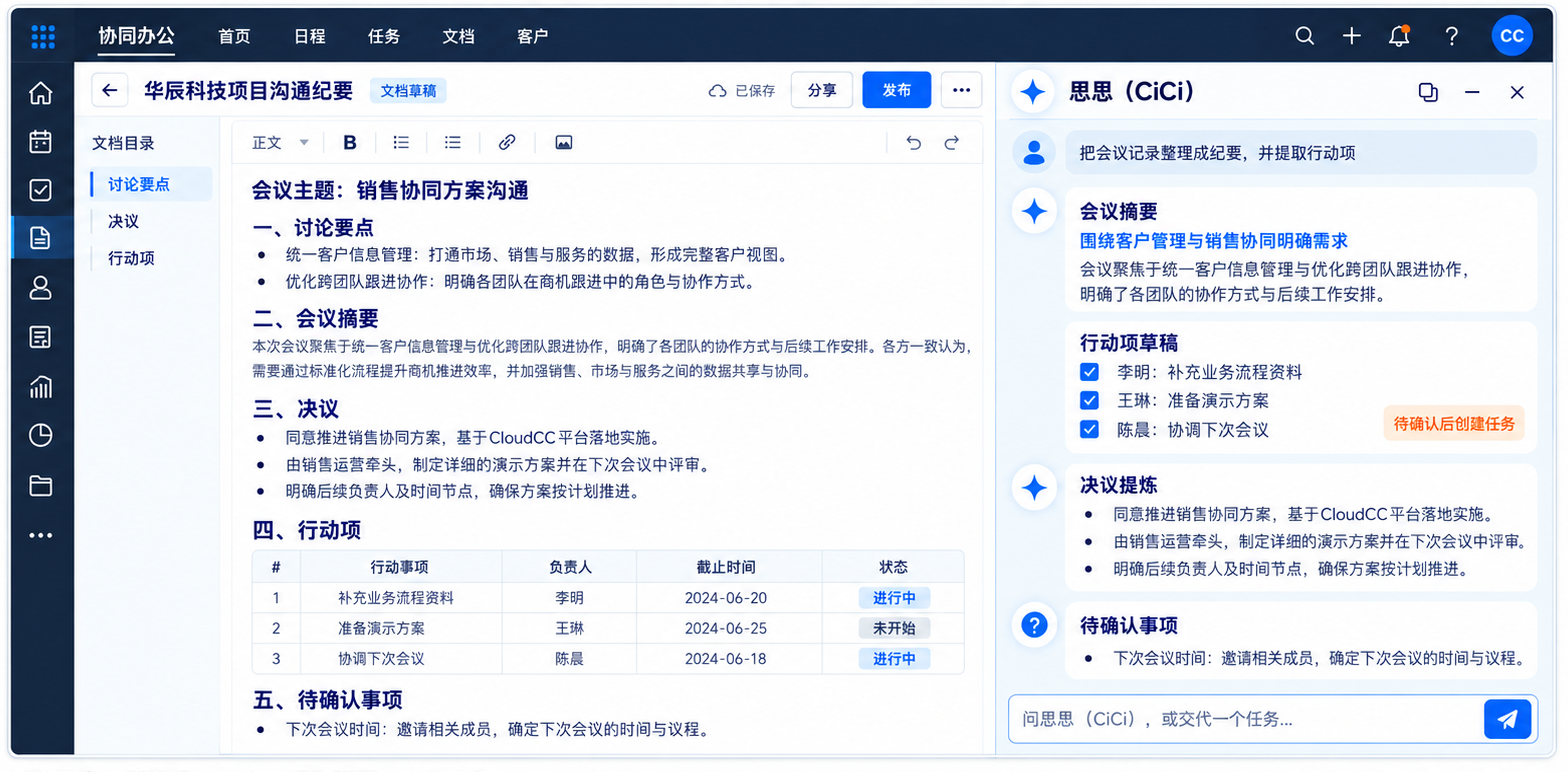
Task: Click the redo arrow
Action: pyautogui.click(x=952, y=142)
